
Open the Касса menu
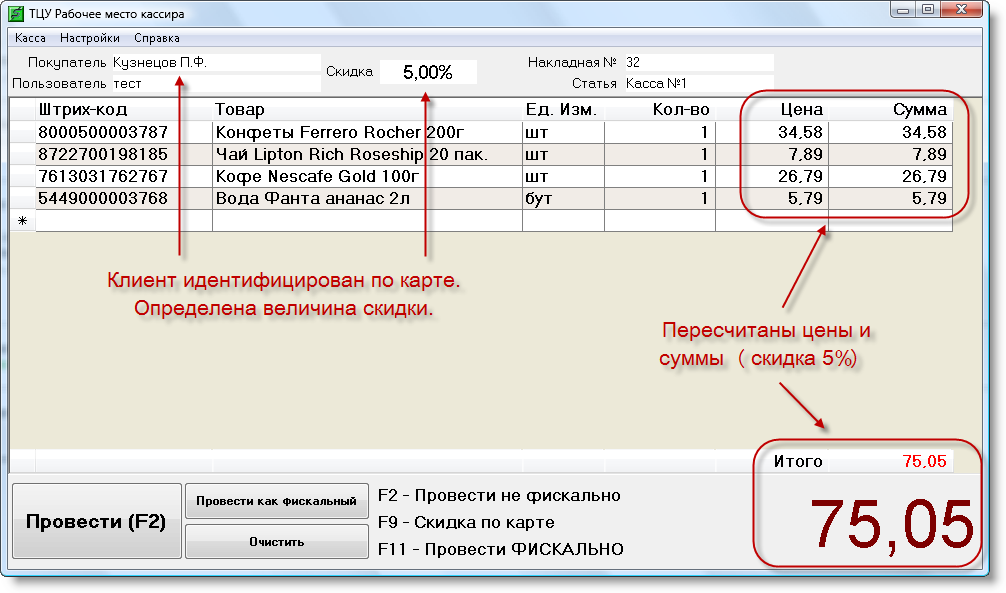(30, 38)
